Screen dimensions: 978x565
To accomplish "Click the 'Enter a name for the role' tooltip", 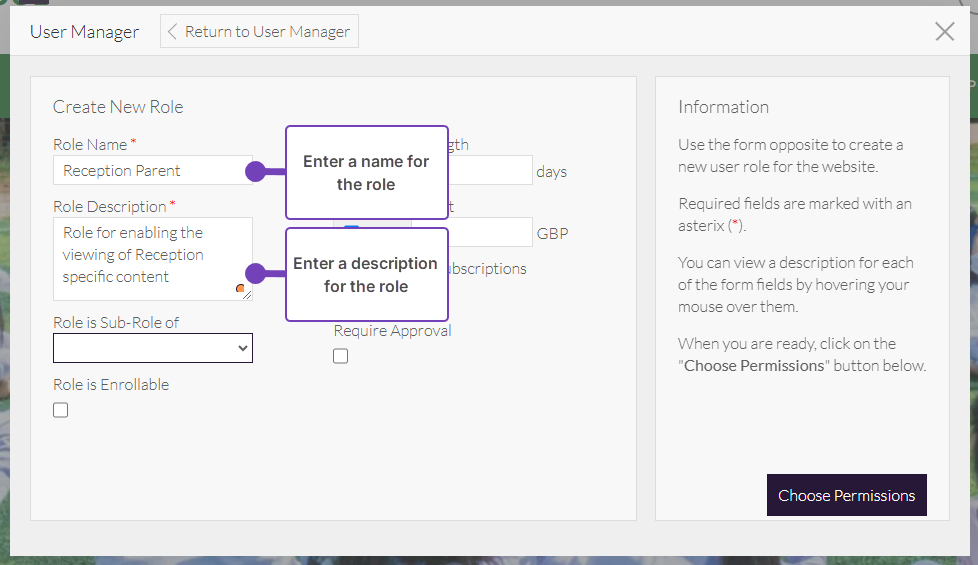I will (x=366, y=173).
